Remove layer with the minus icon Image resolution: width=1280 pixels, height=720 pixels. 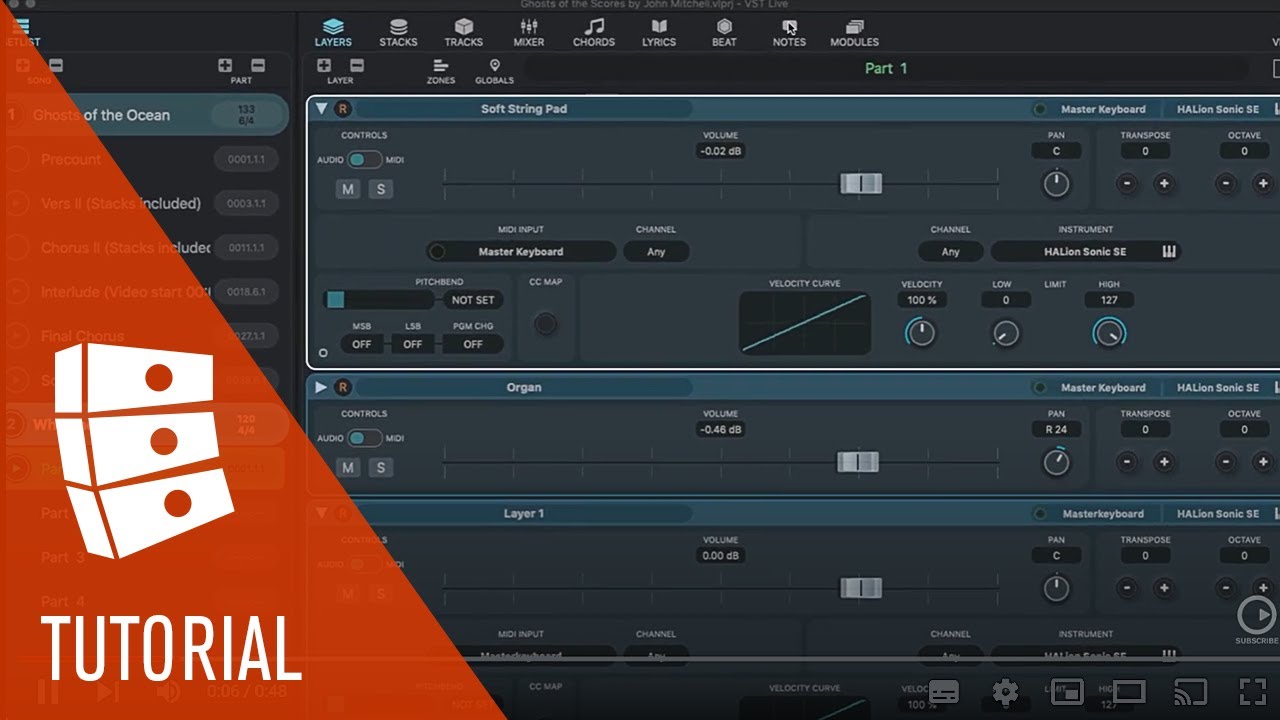click(357, 66)
